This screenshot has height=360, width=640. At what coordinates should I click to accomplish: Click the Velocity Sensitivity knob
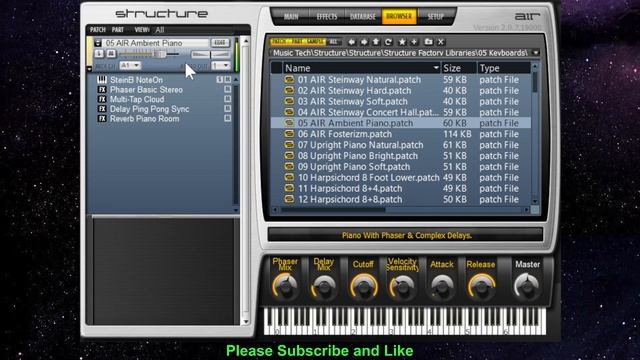(x=402, y=286)
